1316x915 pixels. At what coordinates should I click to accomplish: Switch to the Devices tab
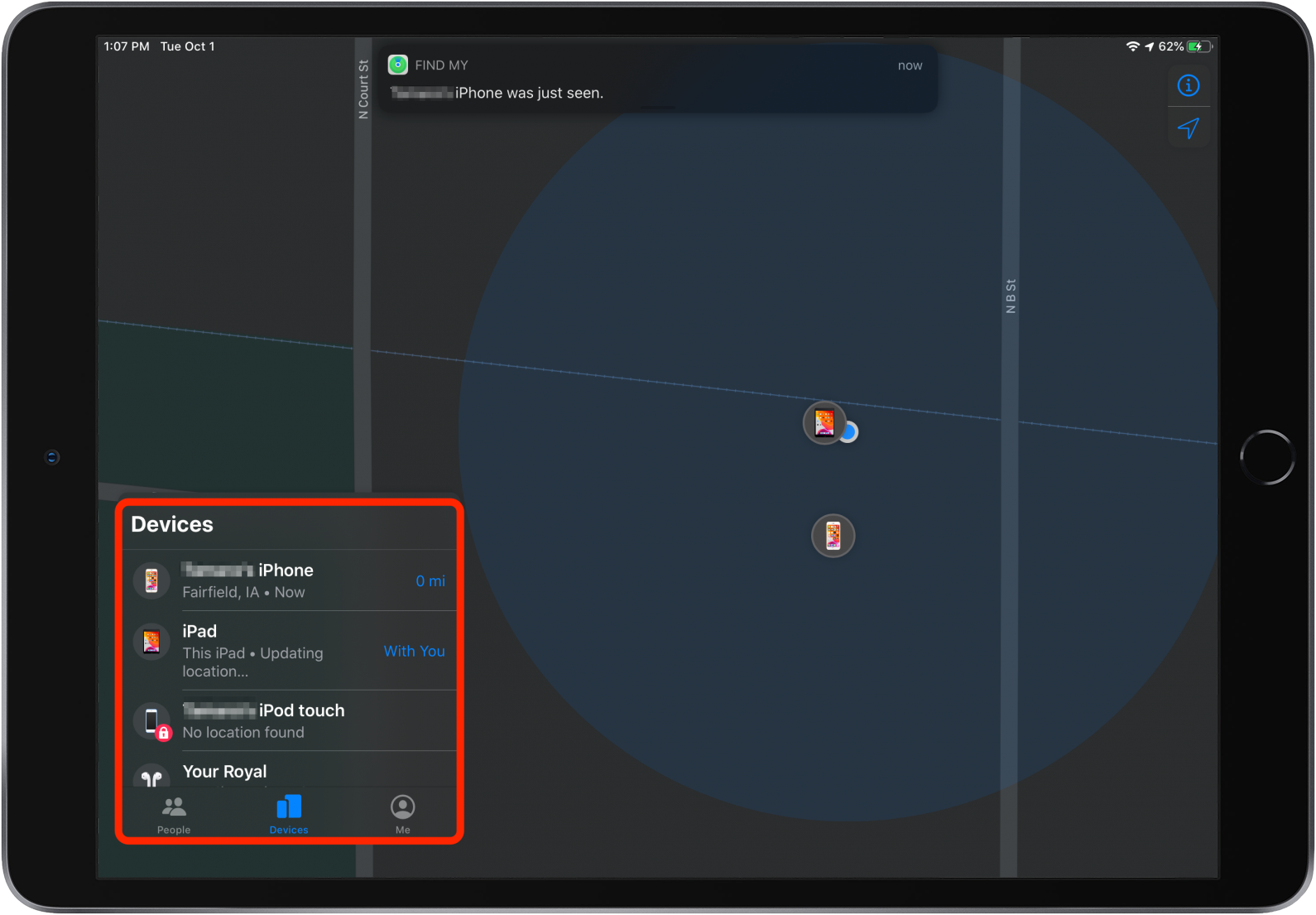(x=289, y=815)
